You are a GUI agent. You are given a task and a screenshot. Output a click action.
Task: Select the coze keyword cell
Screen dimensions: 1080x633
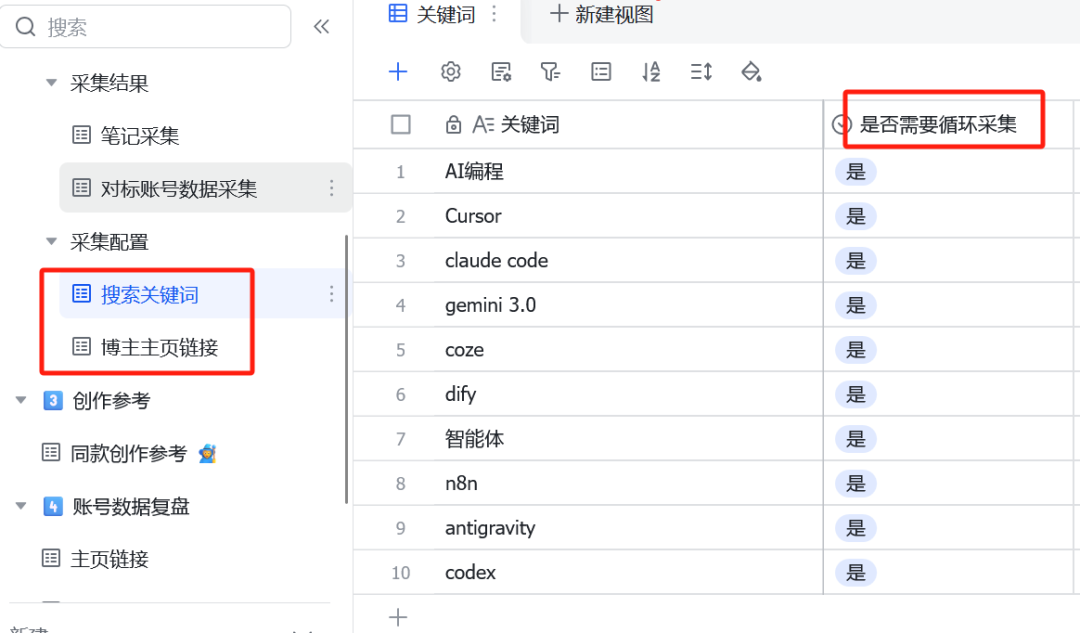click(628, 350)
